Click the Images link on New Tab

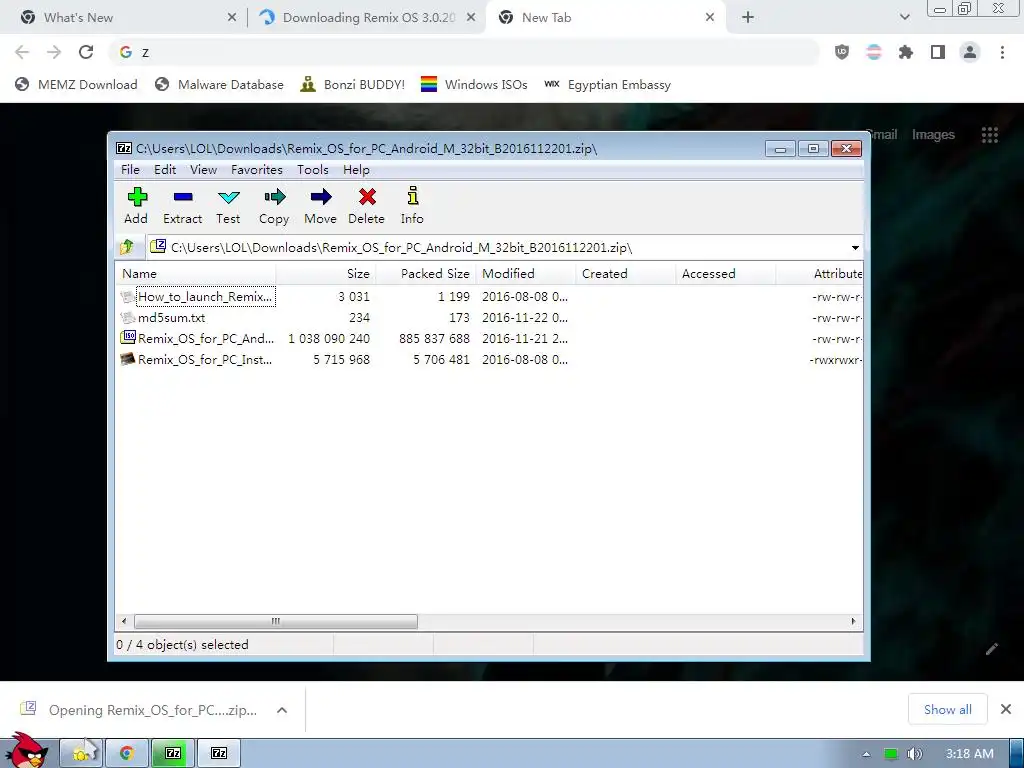pyautogui.click(x=933, y=135)
